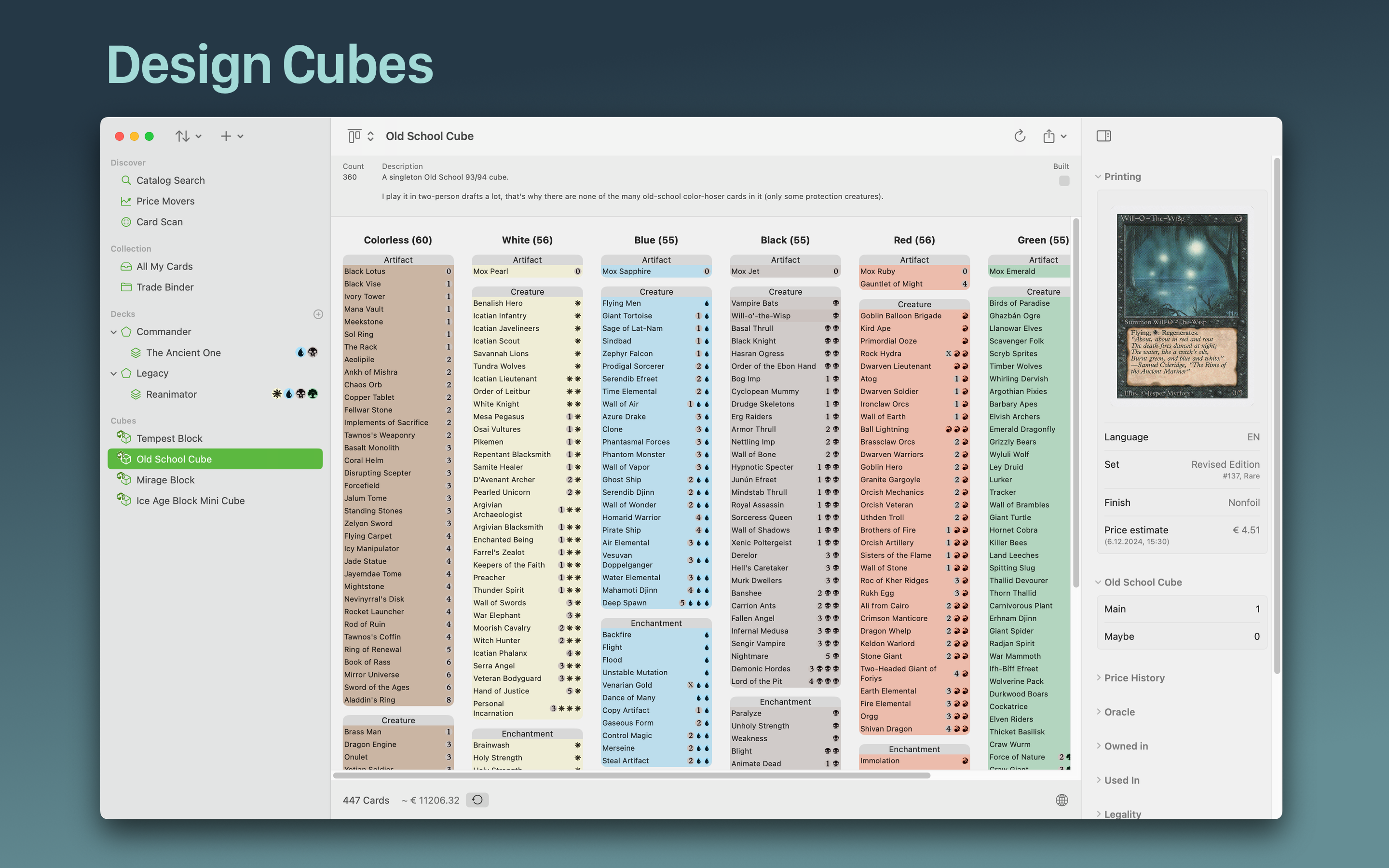The width and height of the screenshot is (1389, 868).
Task: Select the Mirage Block cube
Action: 215,480
